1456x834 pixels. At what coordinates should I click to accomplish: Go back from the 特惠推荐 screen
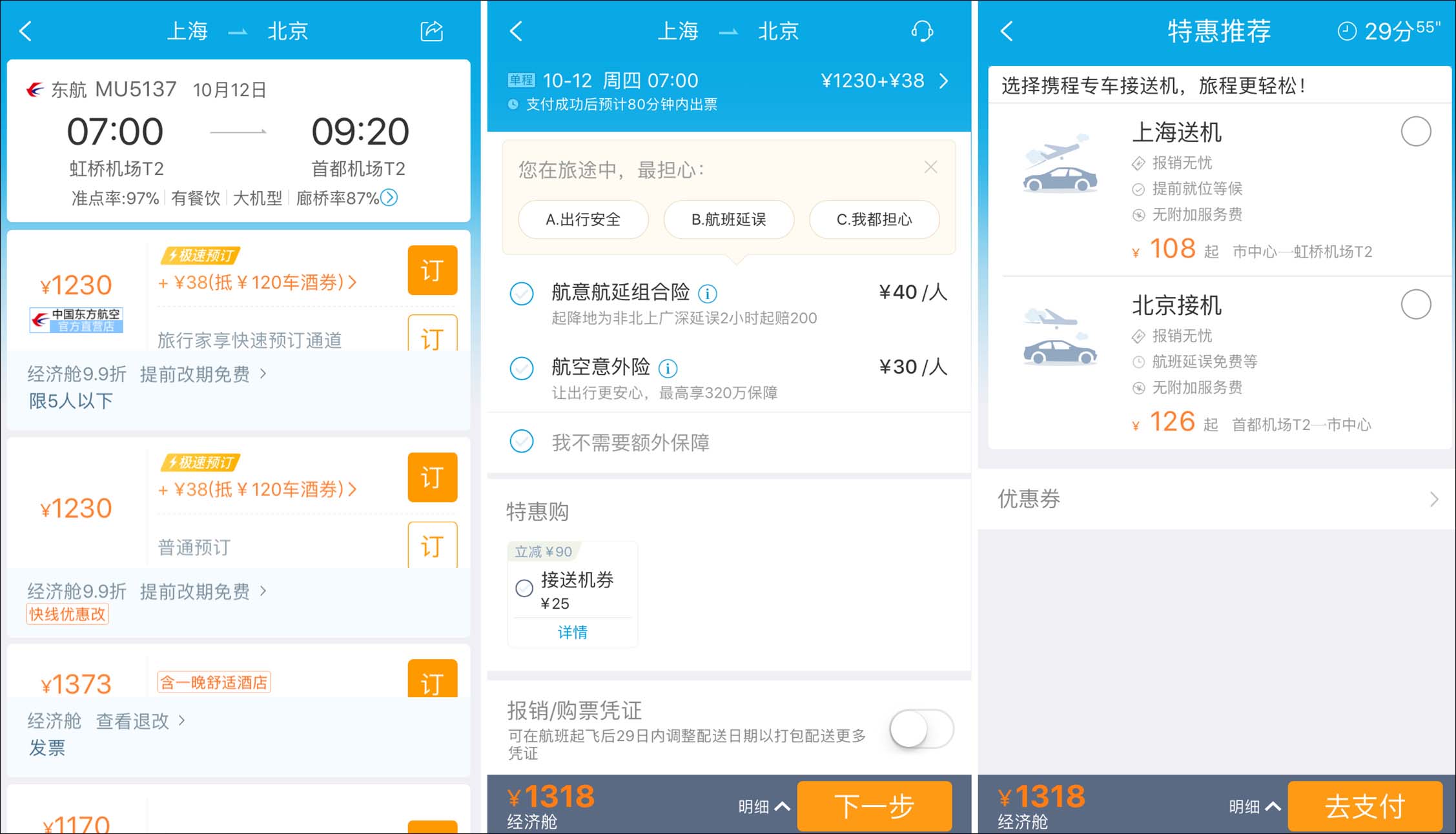coord(1007,31)
